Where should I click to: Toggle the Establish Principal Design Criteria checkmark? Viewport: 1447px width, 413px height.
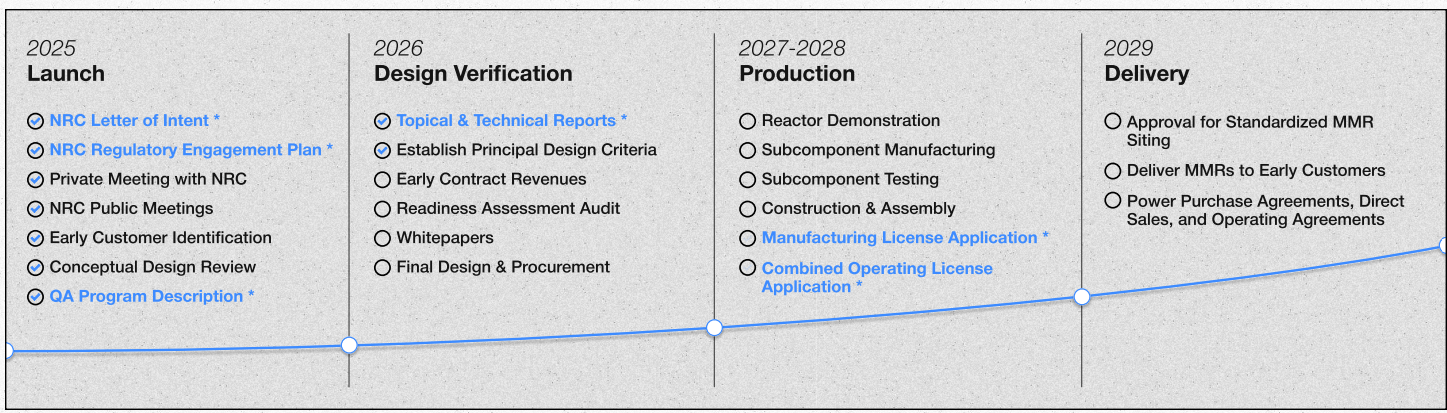(382, 151)
